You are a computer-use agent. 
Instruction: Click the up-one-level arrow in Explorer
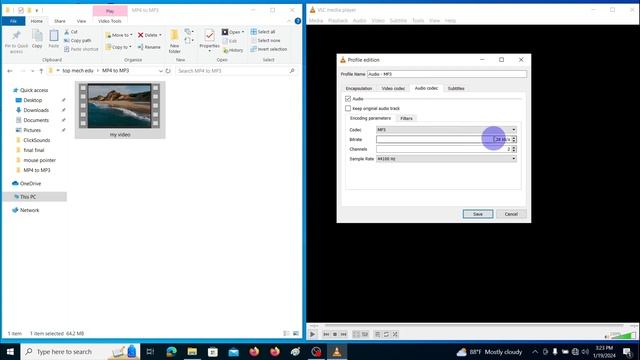click(41, 71)
